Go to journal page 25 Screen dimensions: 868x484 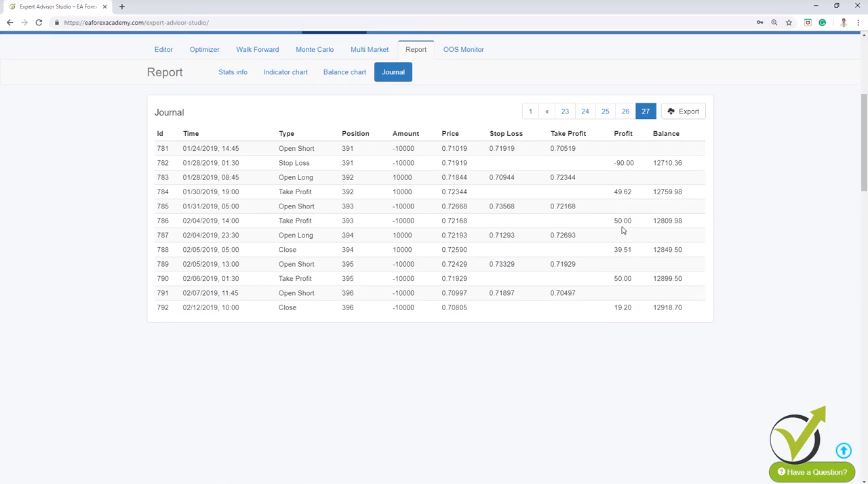point(605,111)
